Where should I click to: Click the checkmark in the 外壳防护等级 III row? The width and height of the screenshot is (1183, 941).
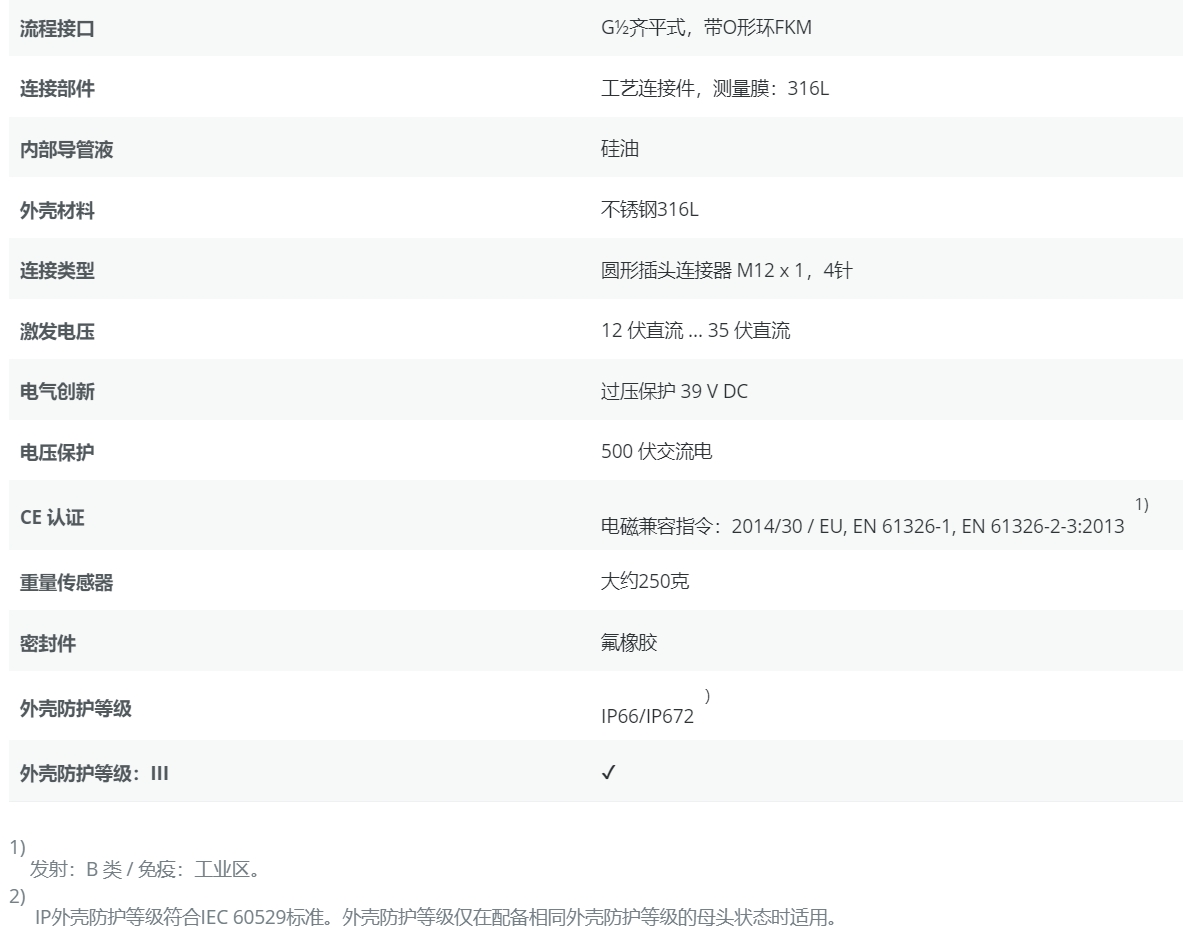608,772
